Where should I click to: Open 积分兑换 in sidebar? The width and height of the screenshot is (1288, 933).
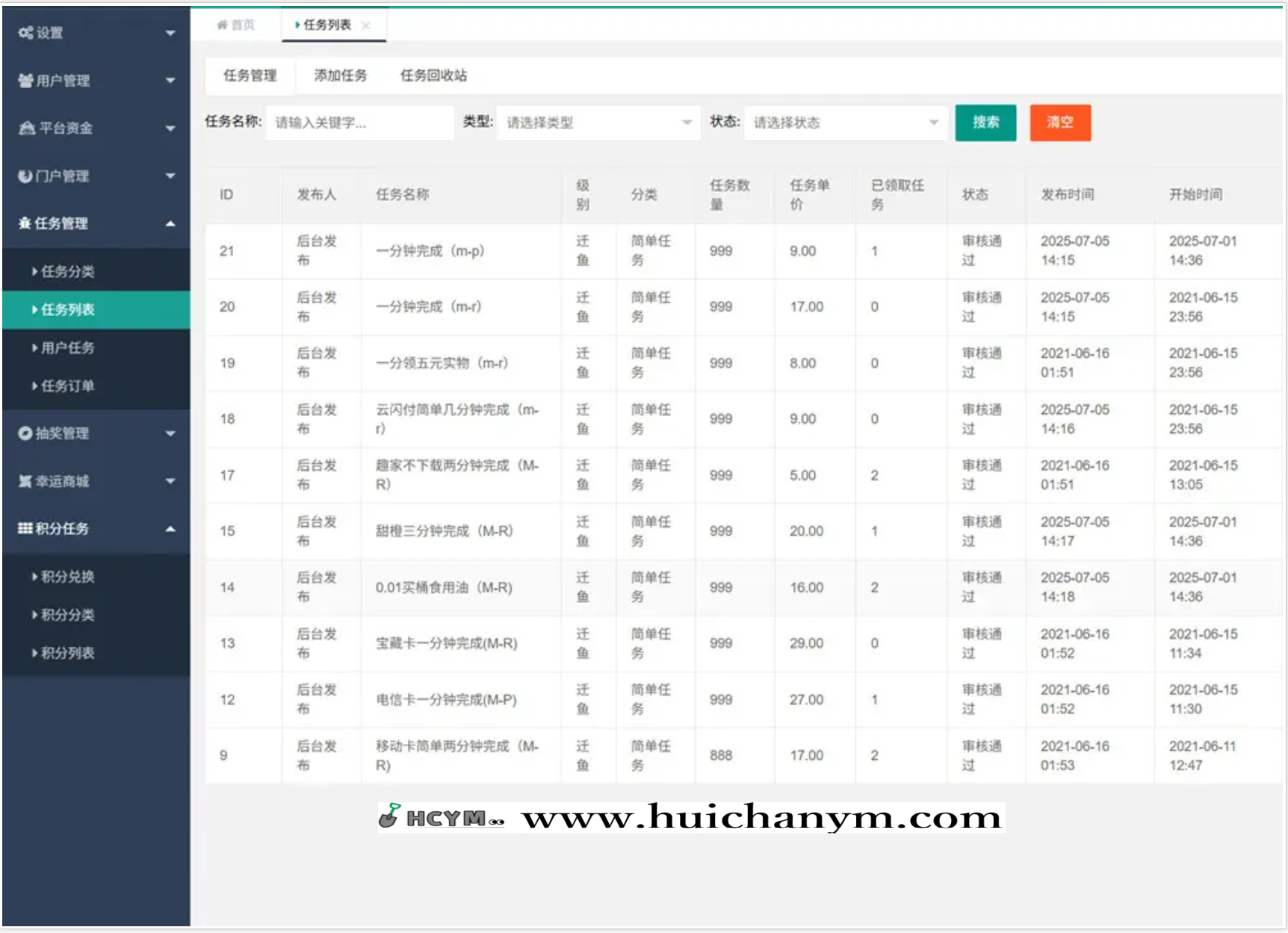96,577
